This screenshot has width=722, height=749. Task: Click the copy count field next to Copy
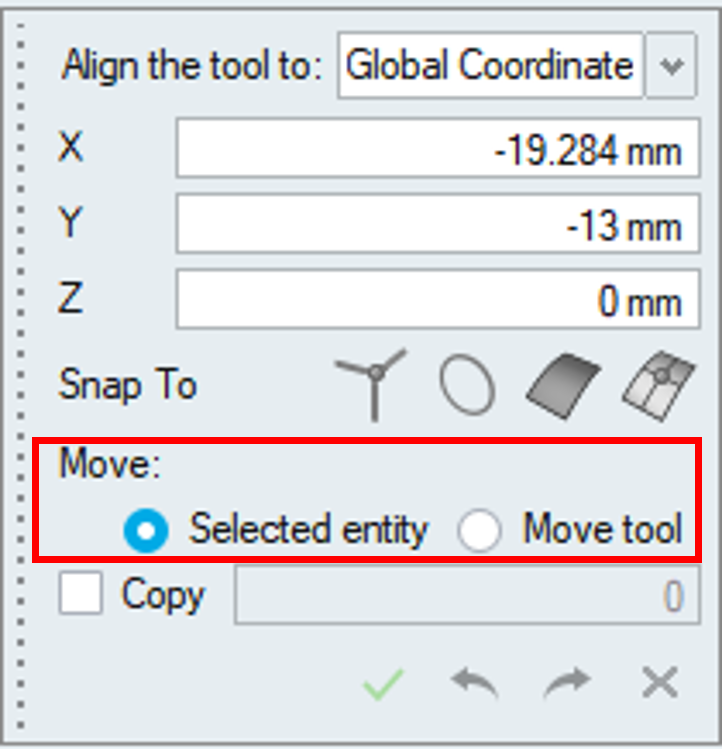pyautogui.click(x=466, y=597)
